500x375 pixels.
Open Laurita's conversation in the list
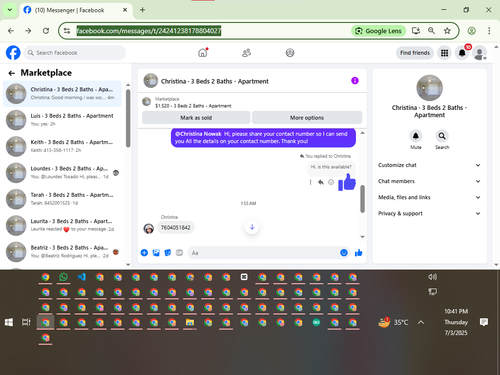click(62, 225)
